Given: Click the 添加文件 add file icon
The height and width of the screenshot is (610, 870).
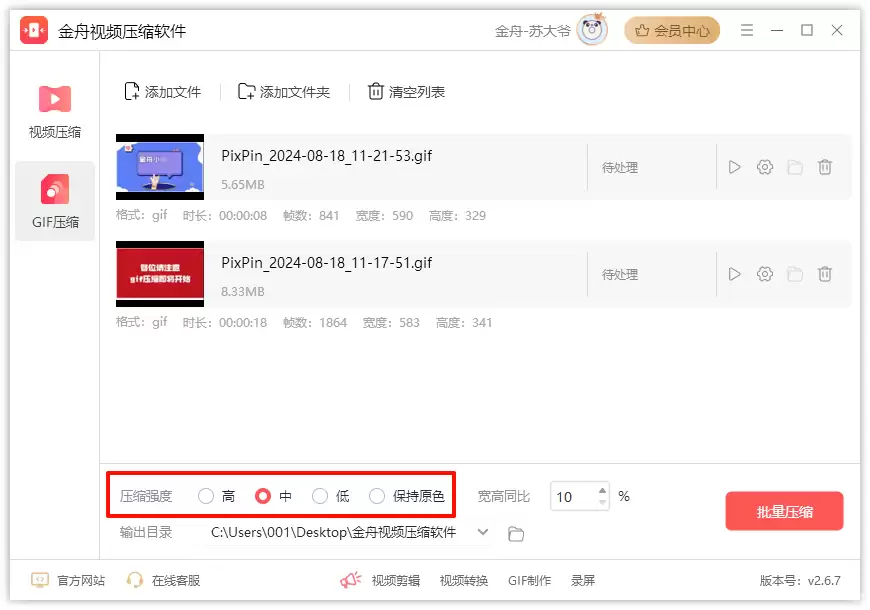Looking at the screenshot, I should [x=131, y=92].
